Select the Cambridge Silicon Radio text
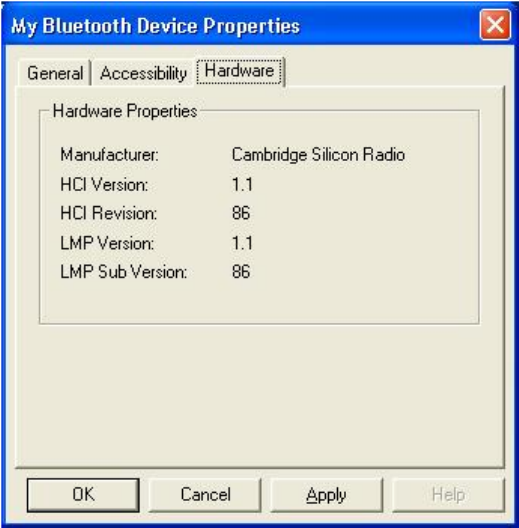This screenshot has height=528, width=519. [x=318, y=155]
